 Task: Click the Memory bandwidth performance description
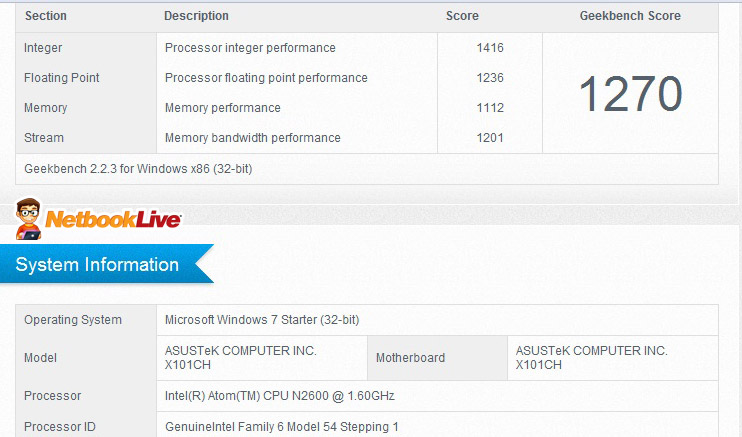click(x=253, y=138)
